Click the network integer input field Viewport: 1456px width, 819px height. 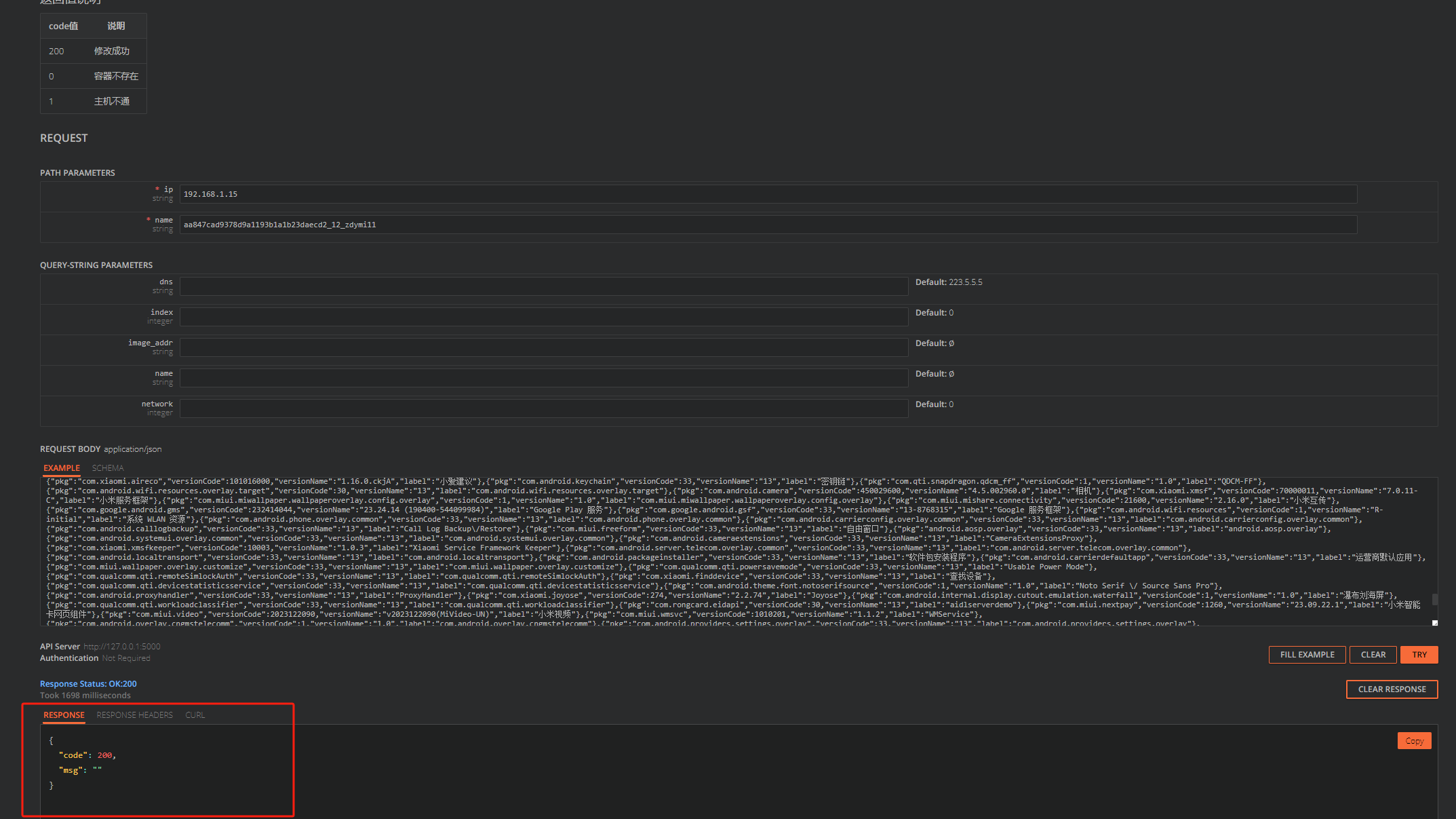(543, 408)
